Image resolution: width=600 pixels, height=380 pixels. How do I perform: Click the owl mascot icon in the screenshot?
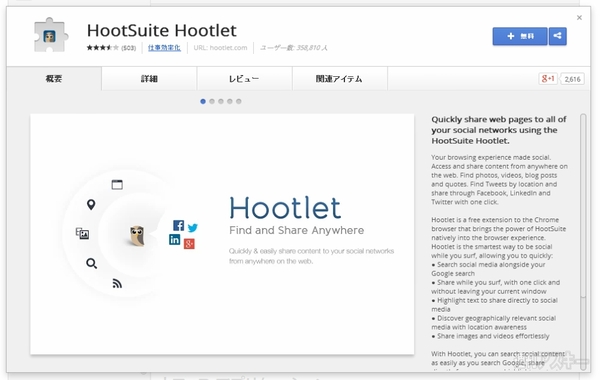coord(137,235)
